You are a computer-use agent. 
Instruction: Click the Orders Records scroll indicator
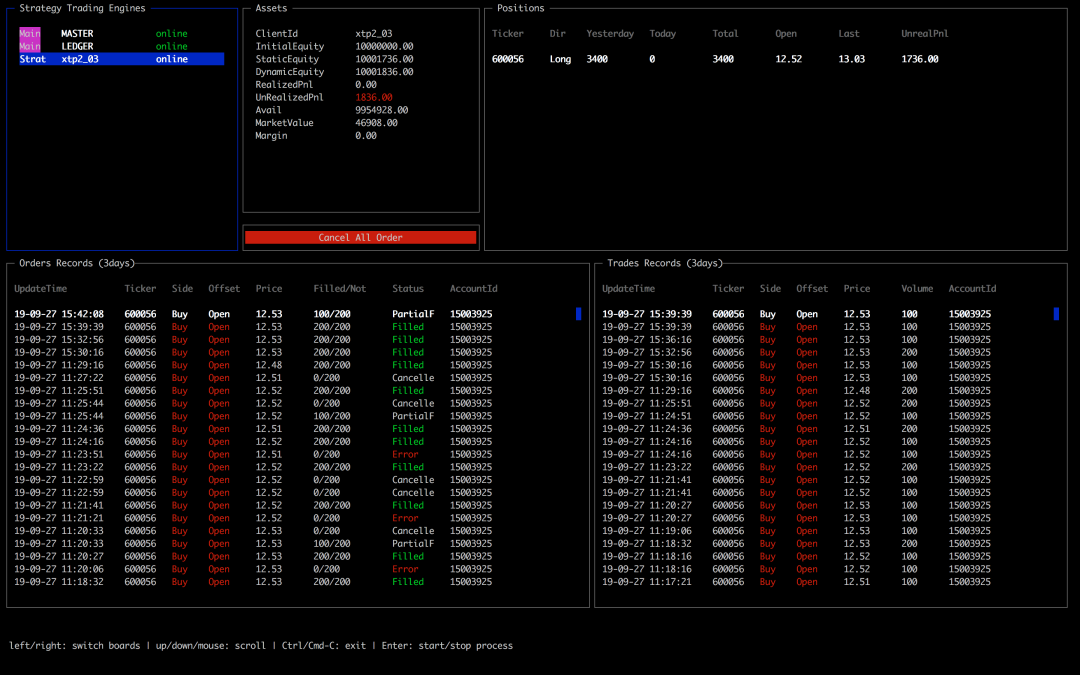pyautogui.click(x=578, y=314)
